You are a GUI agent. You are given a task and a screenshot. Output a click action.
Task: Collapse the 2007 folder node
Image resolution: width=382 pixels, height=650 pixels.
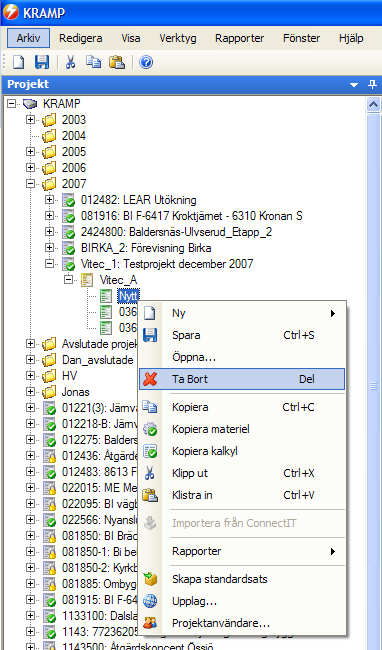pyautogui.click(x=30, y=184)
